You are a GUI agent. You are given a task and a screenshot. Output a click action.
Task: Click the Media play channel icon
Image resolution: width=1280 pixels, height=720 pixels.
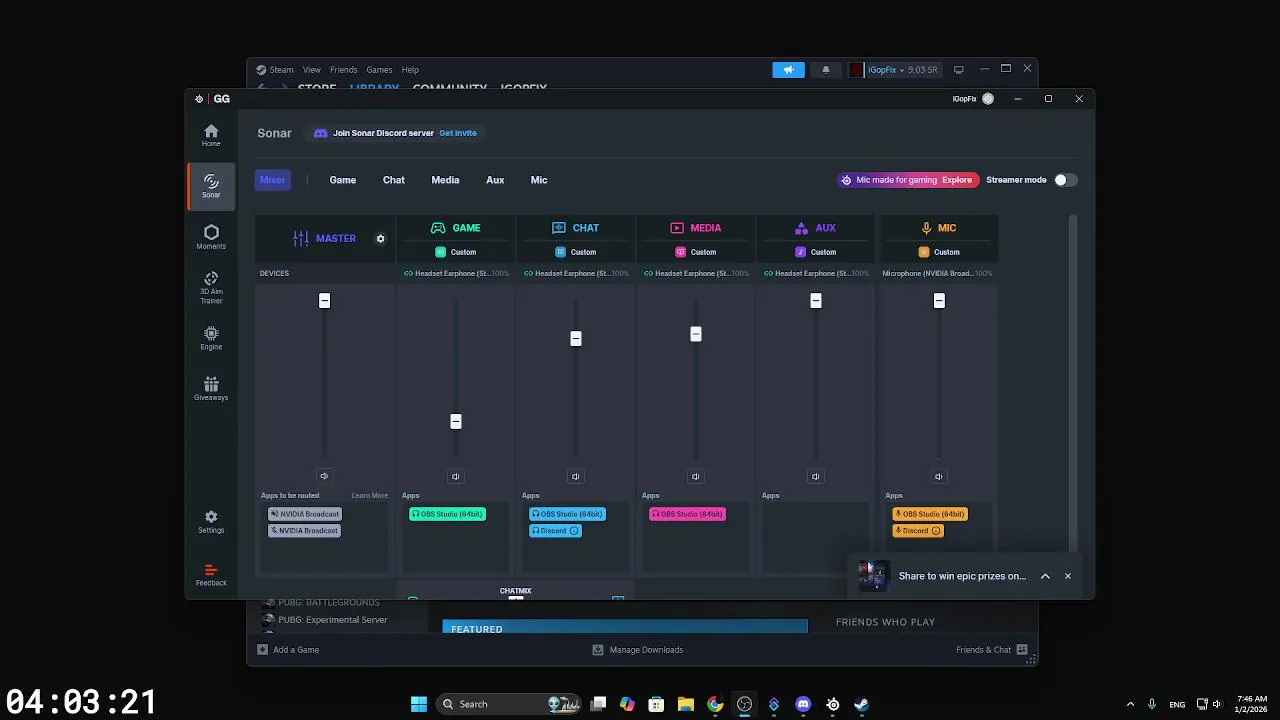pyautogui.click(x=677, y=228)
